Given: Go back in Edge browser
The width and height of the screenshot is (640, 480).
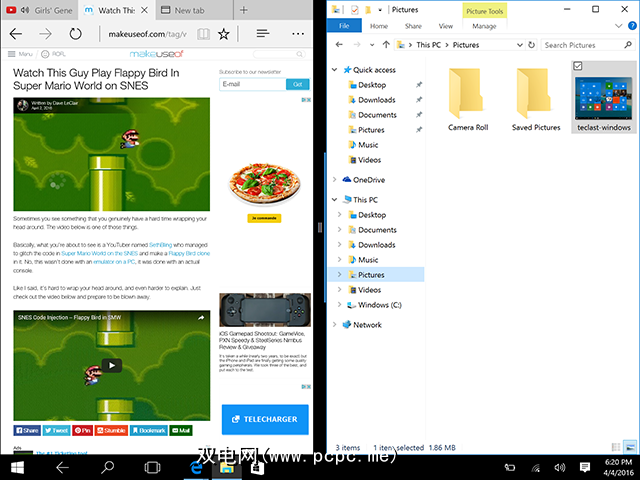Looking at the screenshot, I should point(16,34).
